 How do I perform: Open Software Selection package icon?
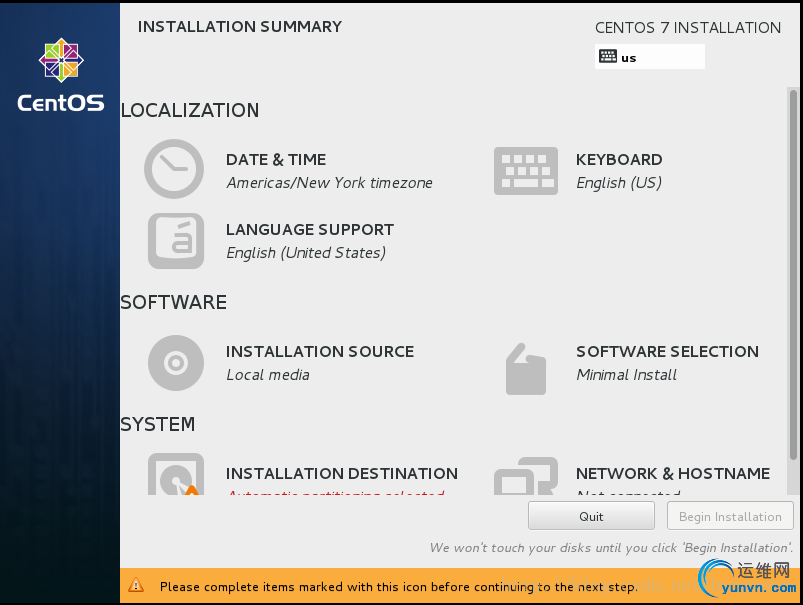coord(525,369)
